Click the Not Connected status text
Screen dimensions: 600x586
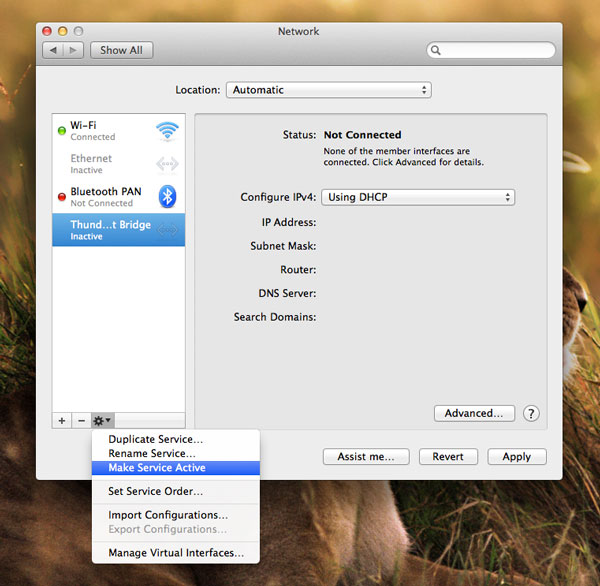(362, 135)
